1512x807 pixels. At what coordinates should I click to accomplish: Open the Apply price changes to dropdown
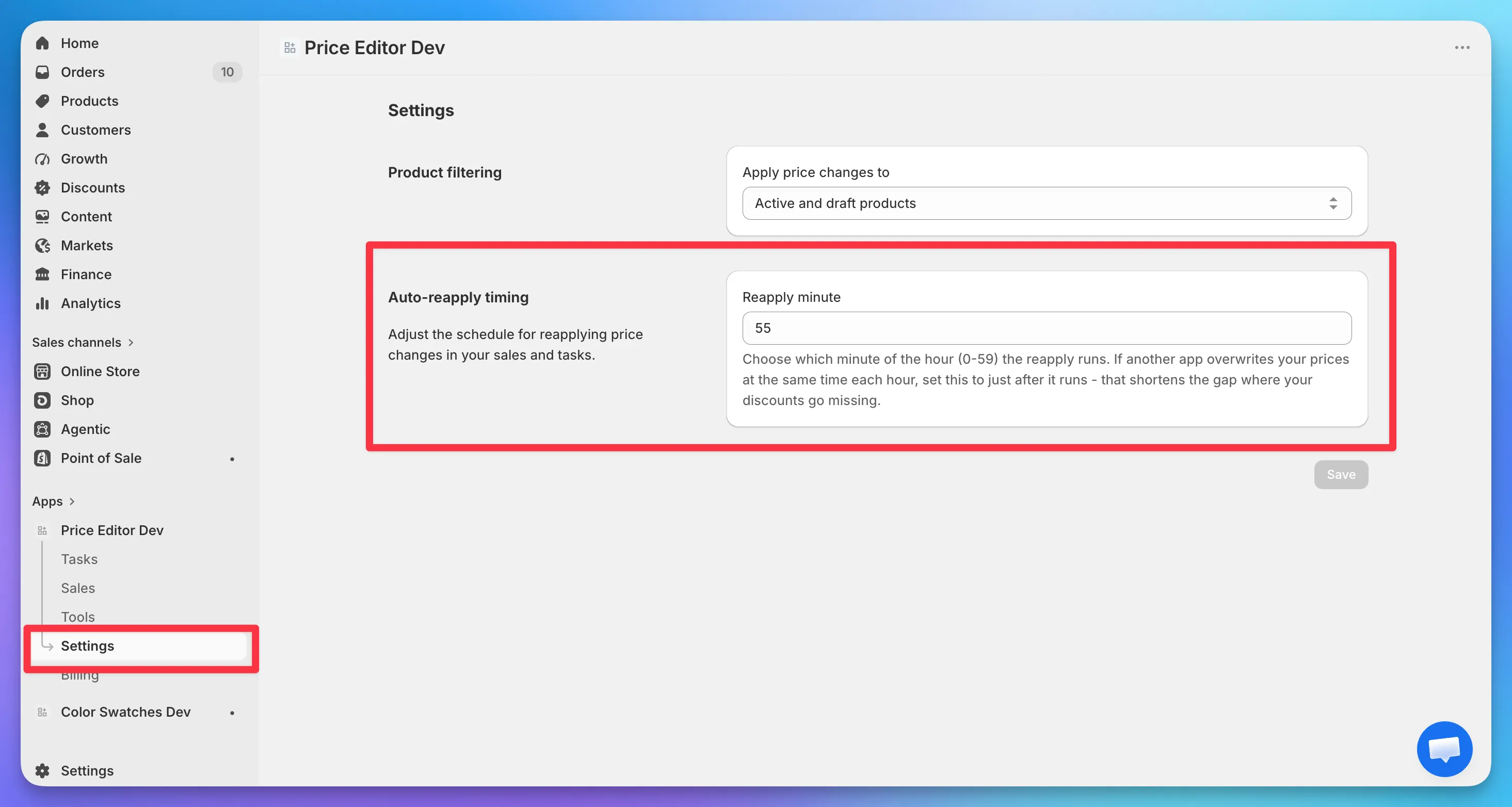(1047, 203)
